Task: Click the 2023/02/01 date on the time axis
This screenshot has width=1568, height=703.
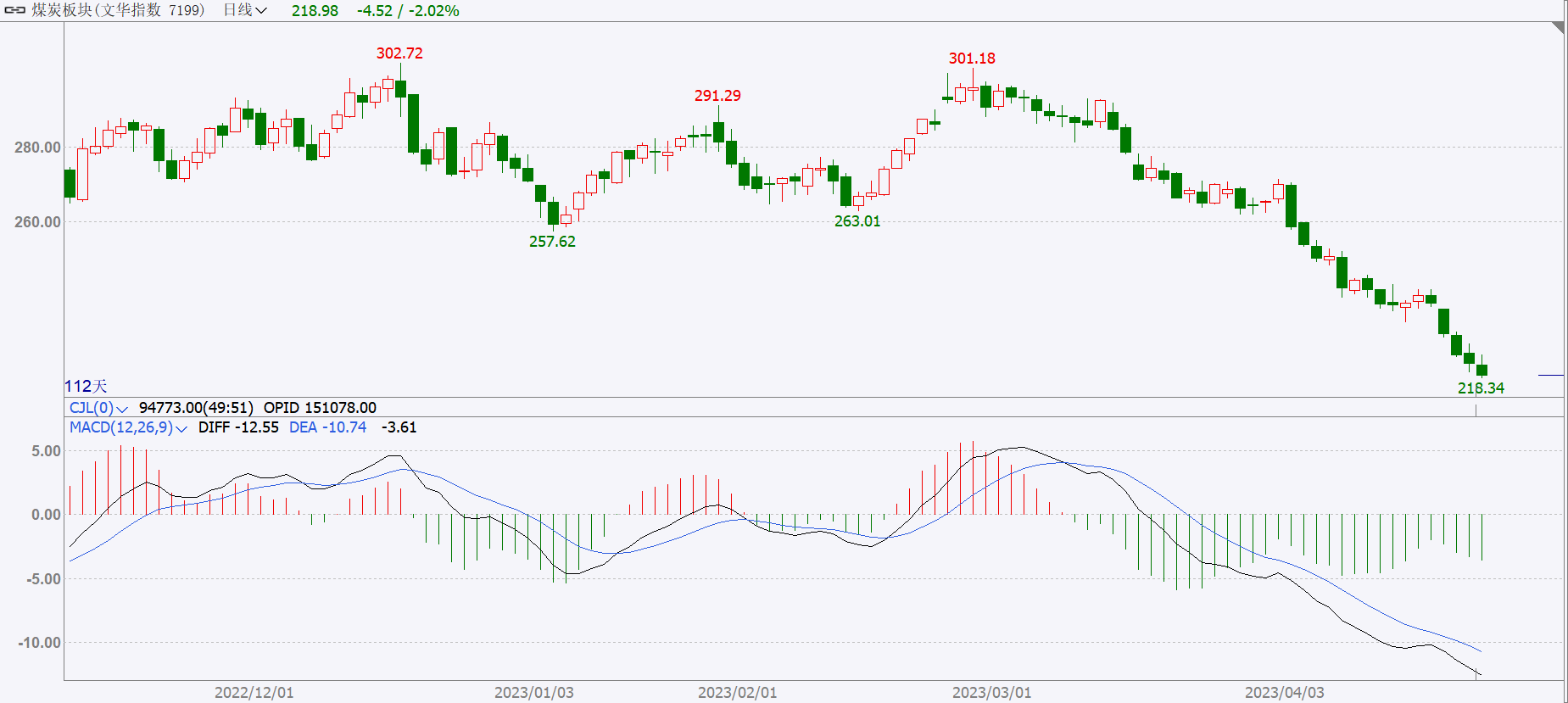Action: click(x=737, y=693)
